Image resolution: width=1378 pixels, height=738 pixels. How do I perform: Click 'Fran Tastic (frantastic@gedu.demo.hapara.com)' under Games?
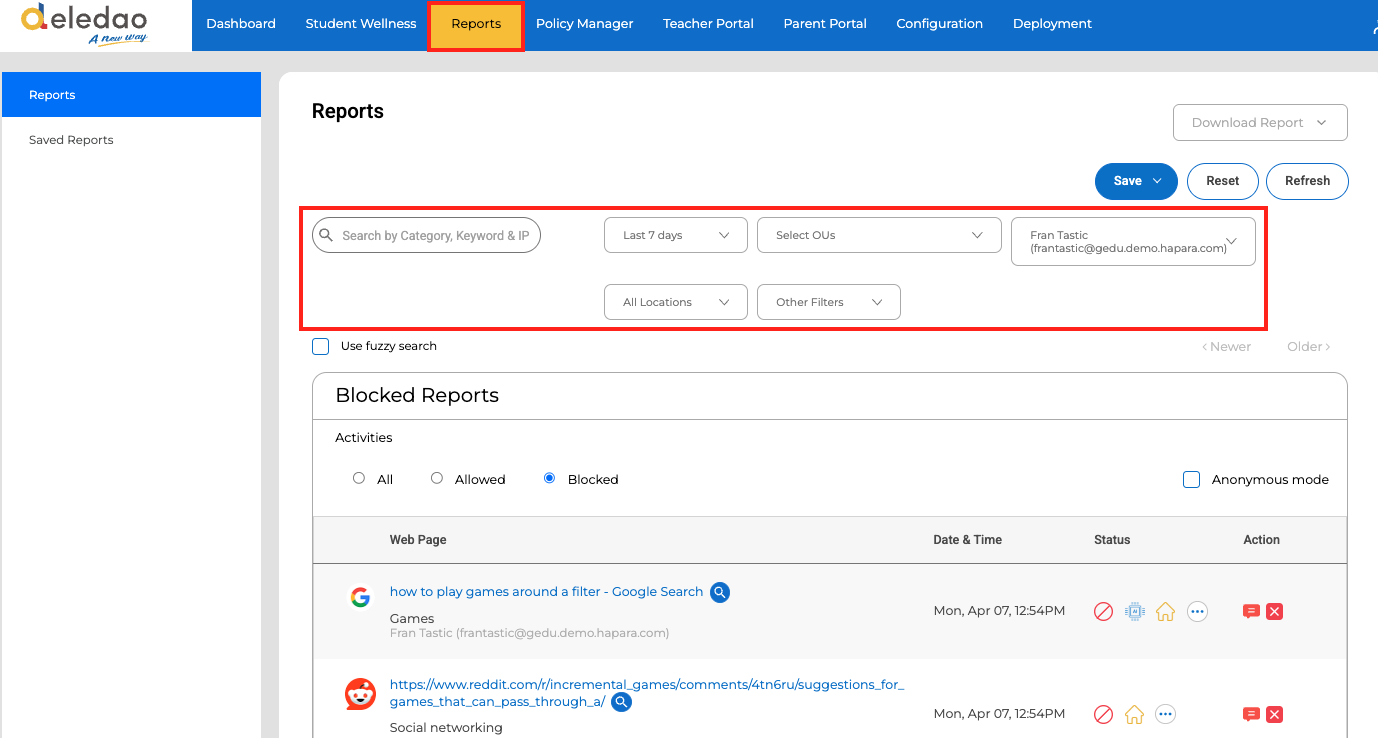[529, 633]
